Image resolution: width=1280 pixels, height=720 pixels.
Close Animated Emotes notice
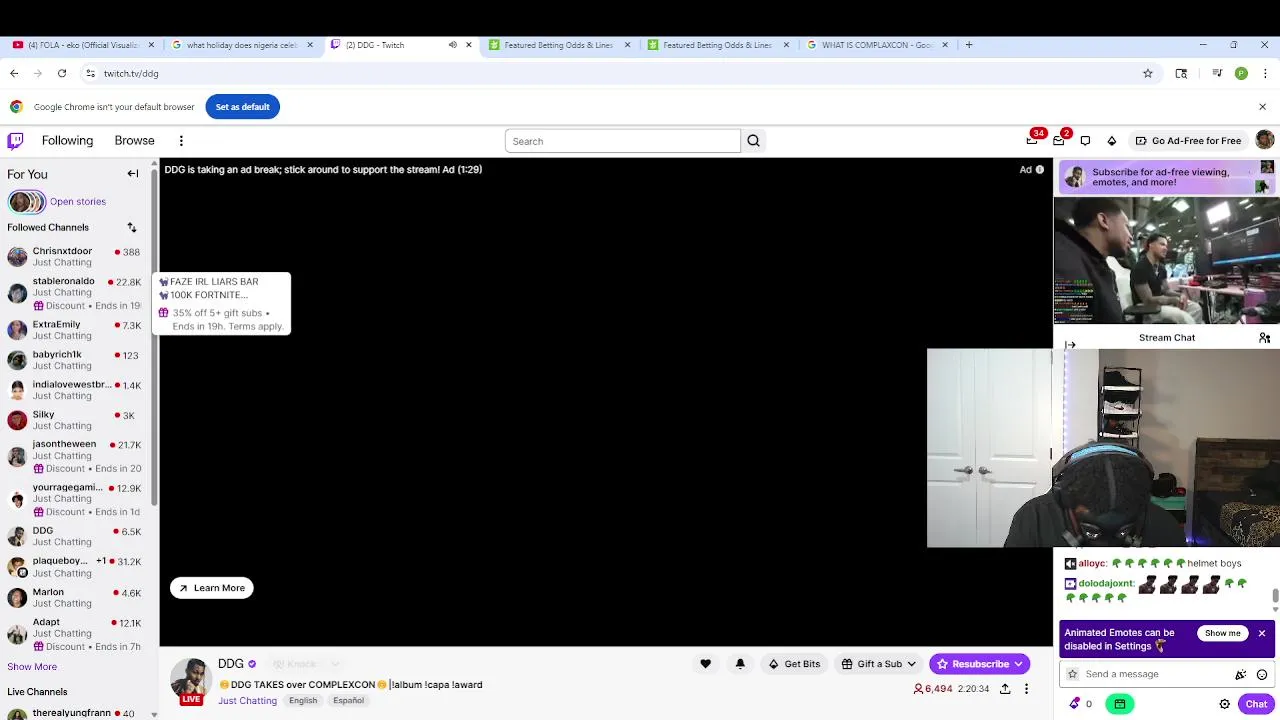(x=1262, y=634)
